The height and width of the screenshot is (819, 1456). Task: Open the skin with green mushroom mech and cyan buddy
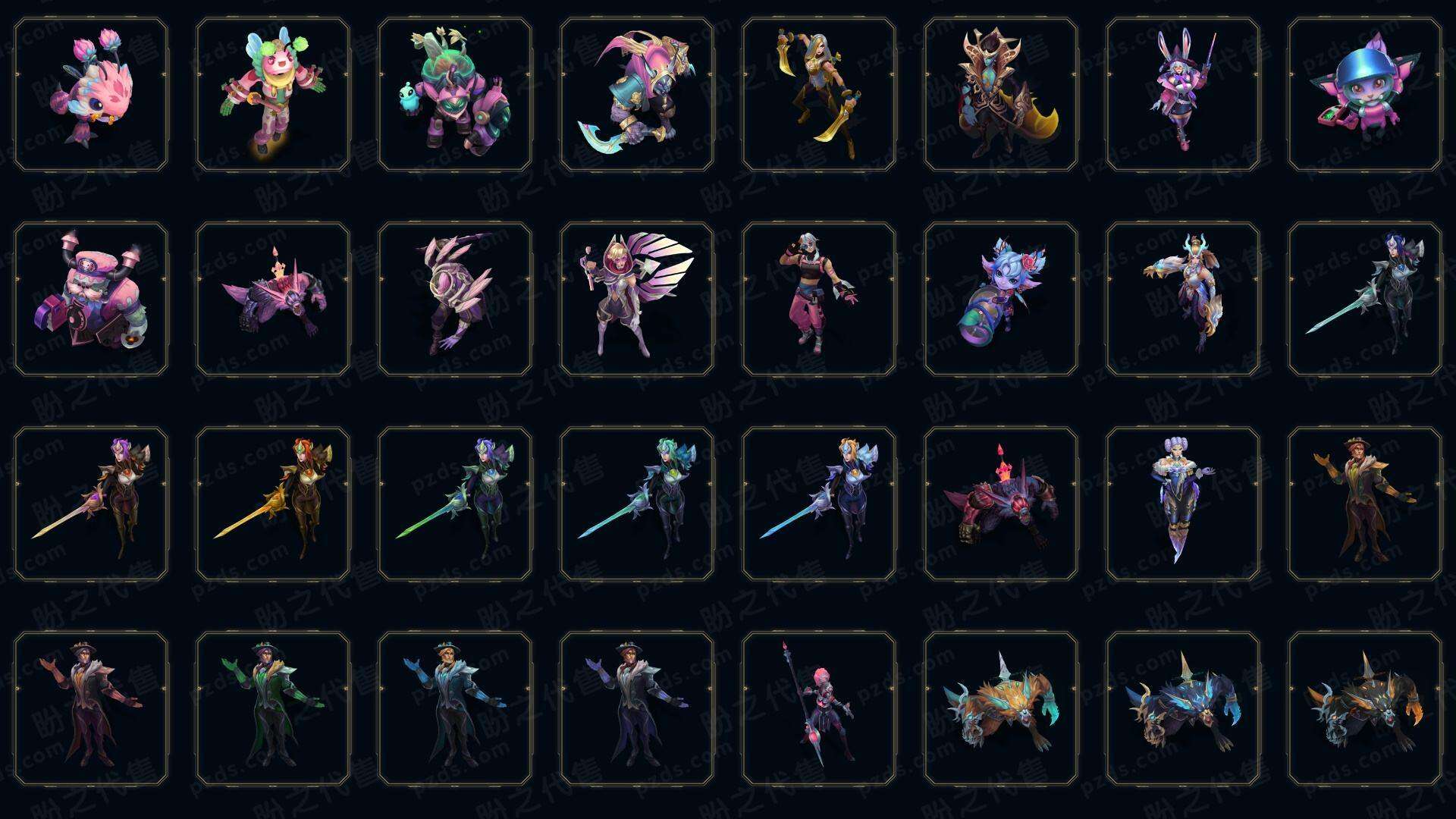[x=455, y=94]
